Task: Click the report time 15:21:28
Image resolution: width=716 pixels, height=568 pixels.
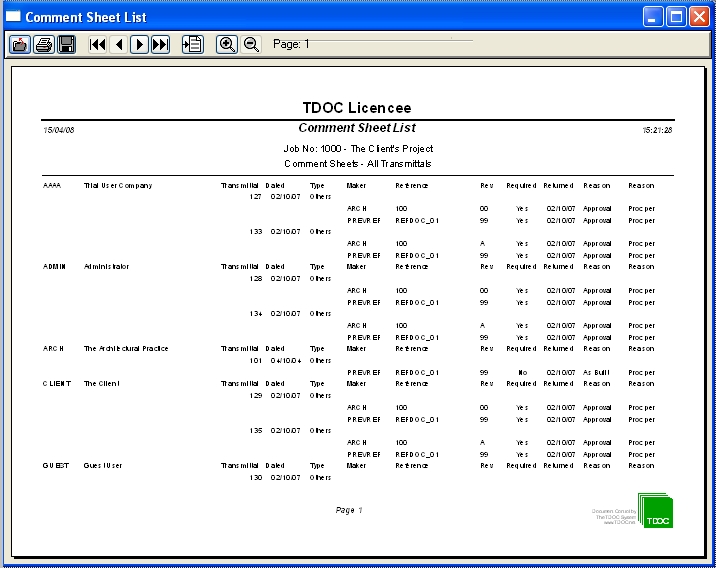Action: click(x=657, y=130)
